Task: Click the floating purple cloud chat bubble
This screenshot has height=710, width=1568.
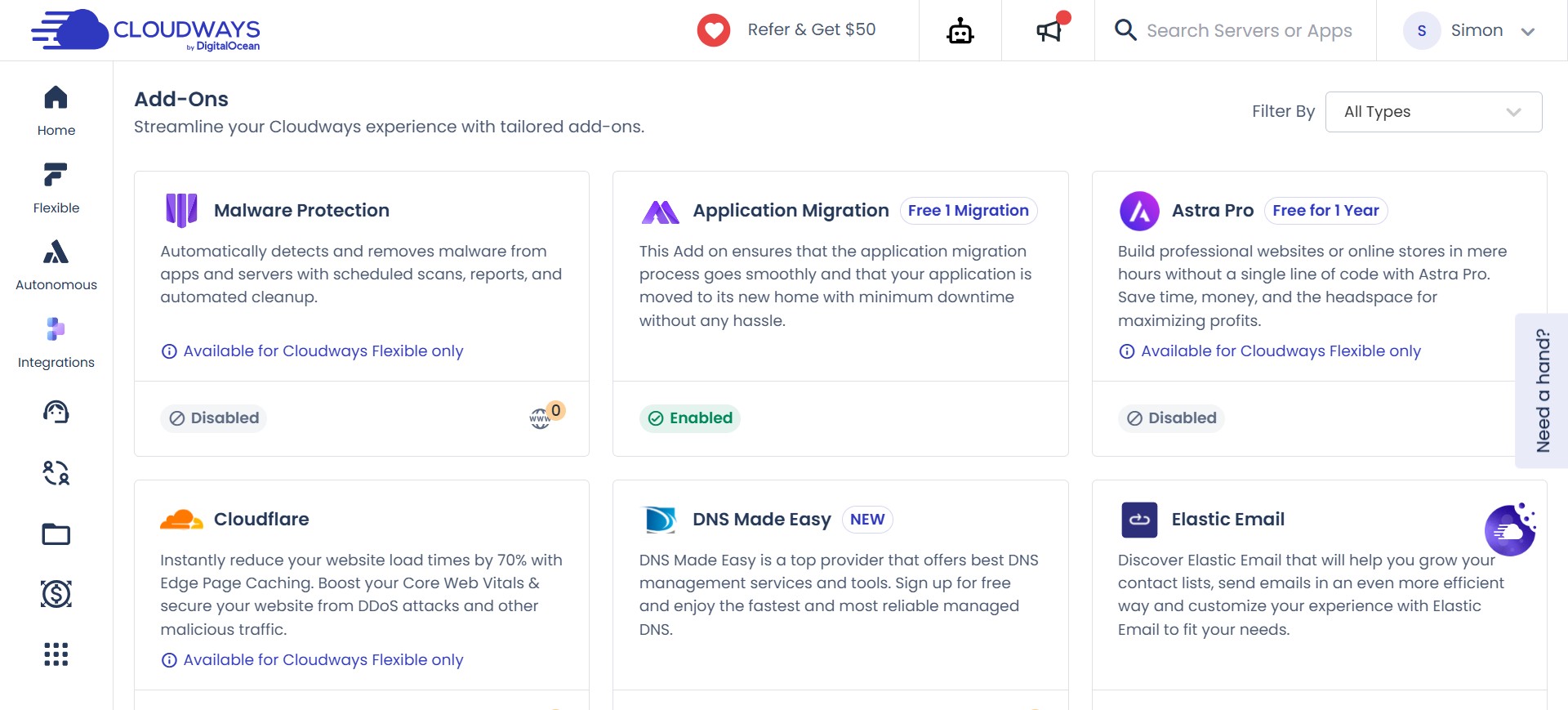Action: click(1511, 529)
